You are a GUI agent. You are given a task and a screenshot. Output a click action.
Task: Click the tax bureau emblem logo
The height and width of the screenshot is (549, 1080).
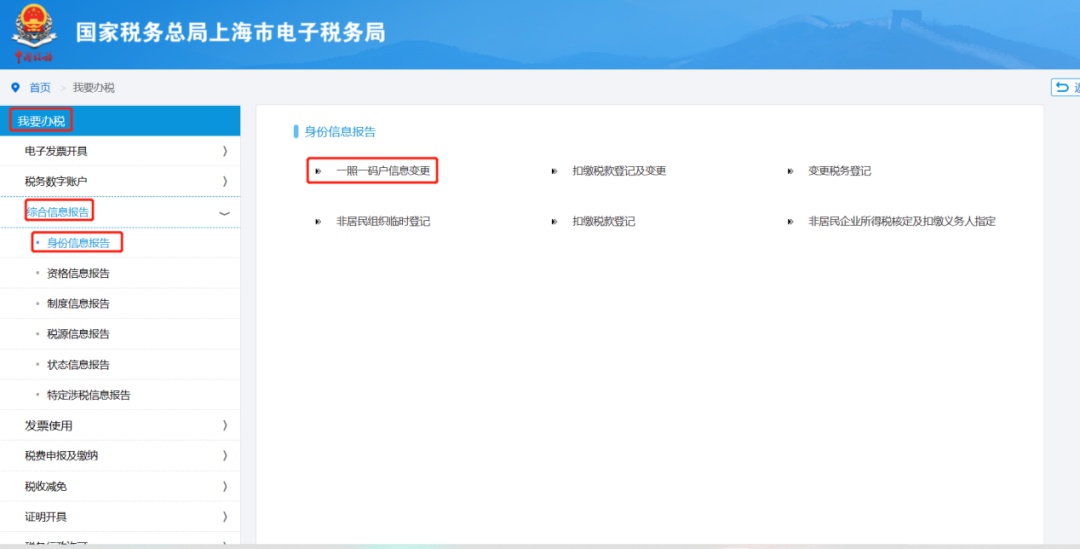(34, 33)
